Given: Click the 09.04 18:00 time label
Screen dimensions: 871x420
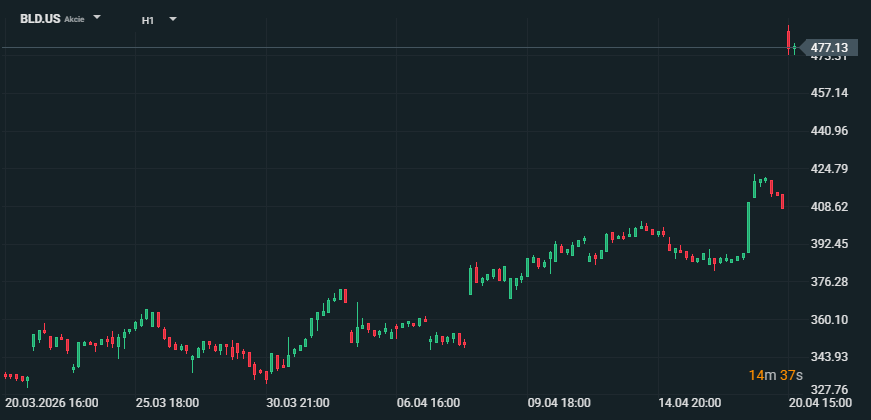Looking at the screenshot, I should (x=559, y=403).
